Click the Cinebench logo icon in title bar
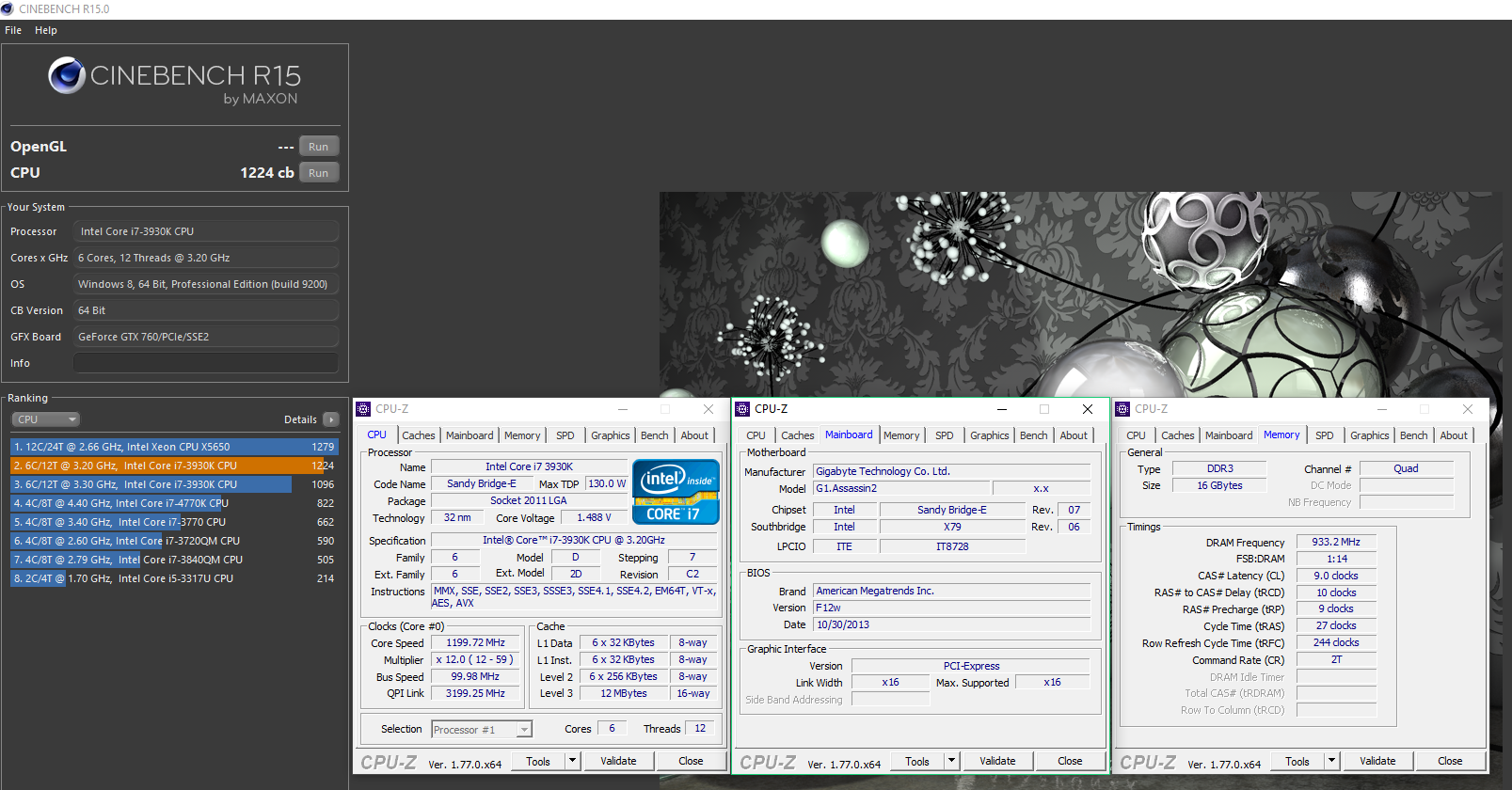The width and height of the screenshot is (1512, 790). [x=8, y=9]
